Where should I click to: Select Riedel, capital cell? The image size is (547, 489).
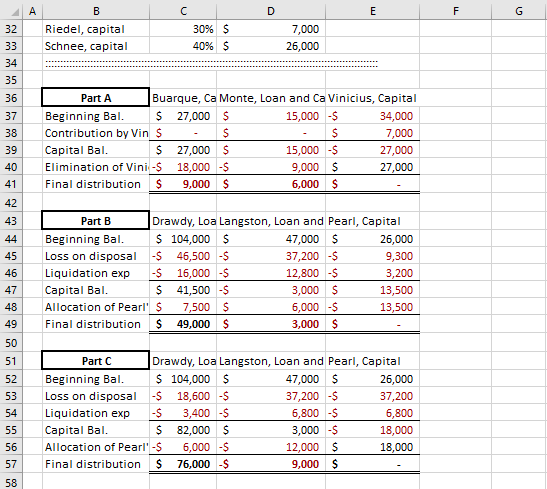(96, 29)
